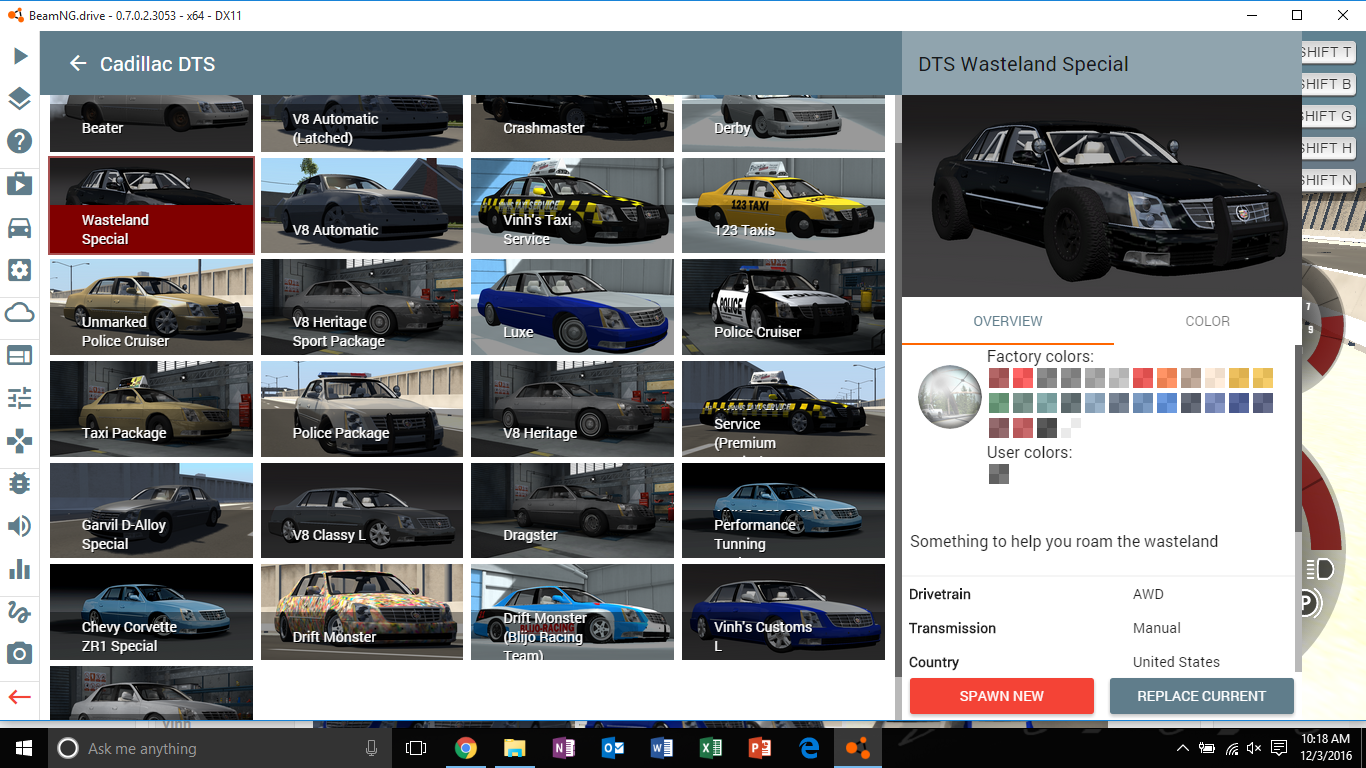Select the Crashmaster configuration thumbnail
This screenshot has height=768, width=1366.
[573, 124]
